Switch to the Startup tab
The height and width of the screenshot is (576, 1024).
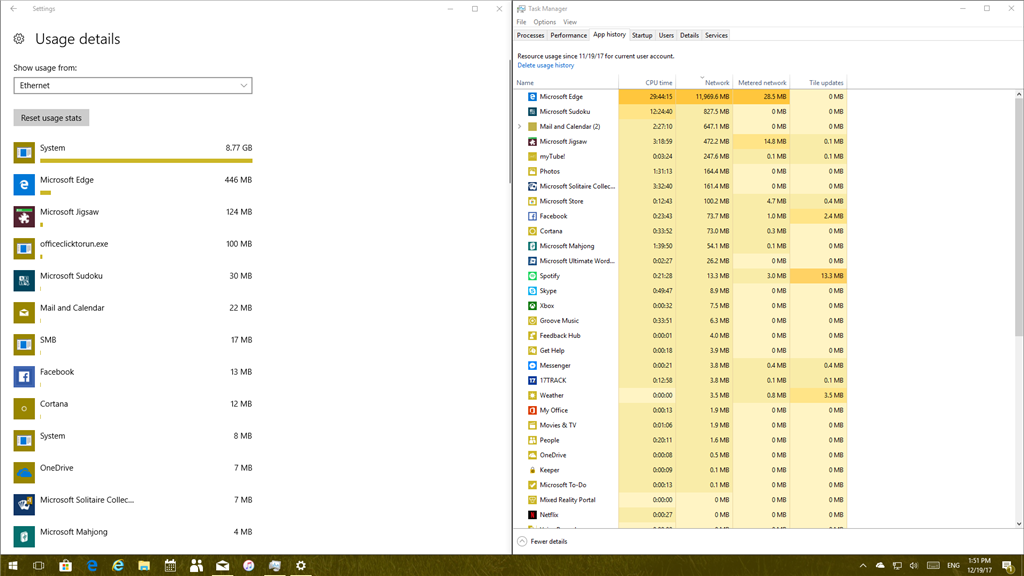click(x=642, y=35)
